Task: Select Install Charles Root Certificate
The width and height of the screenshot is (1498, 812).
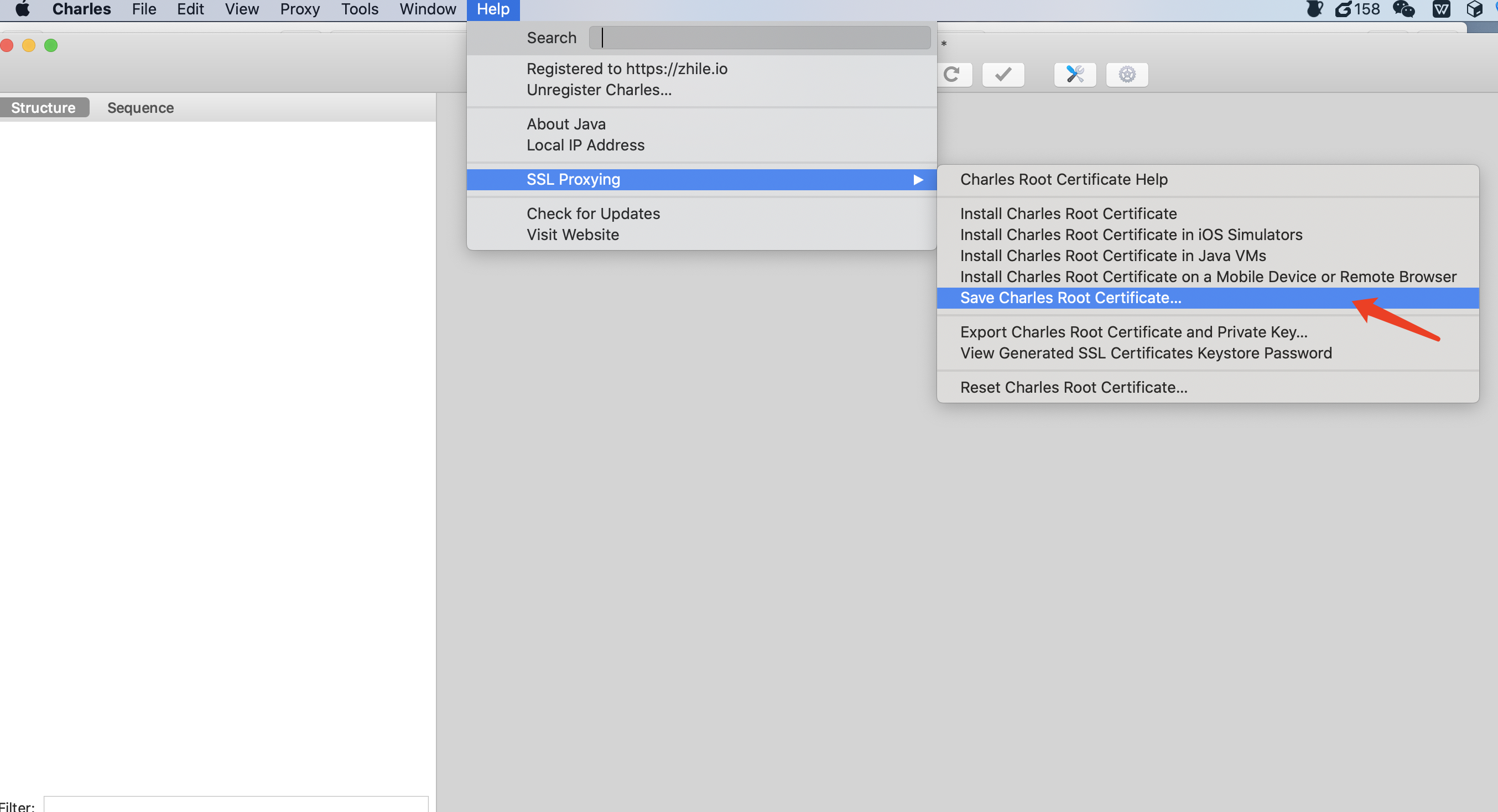Action: 1068,214
